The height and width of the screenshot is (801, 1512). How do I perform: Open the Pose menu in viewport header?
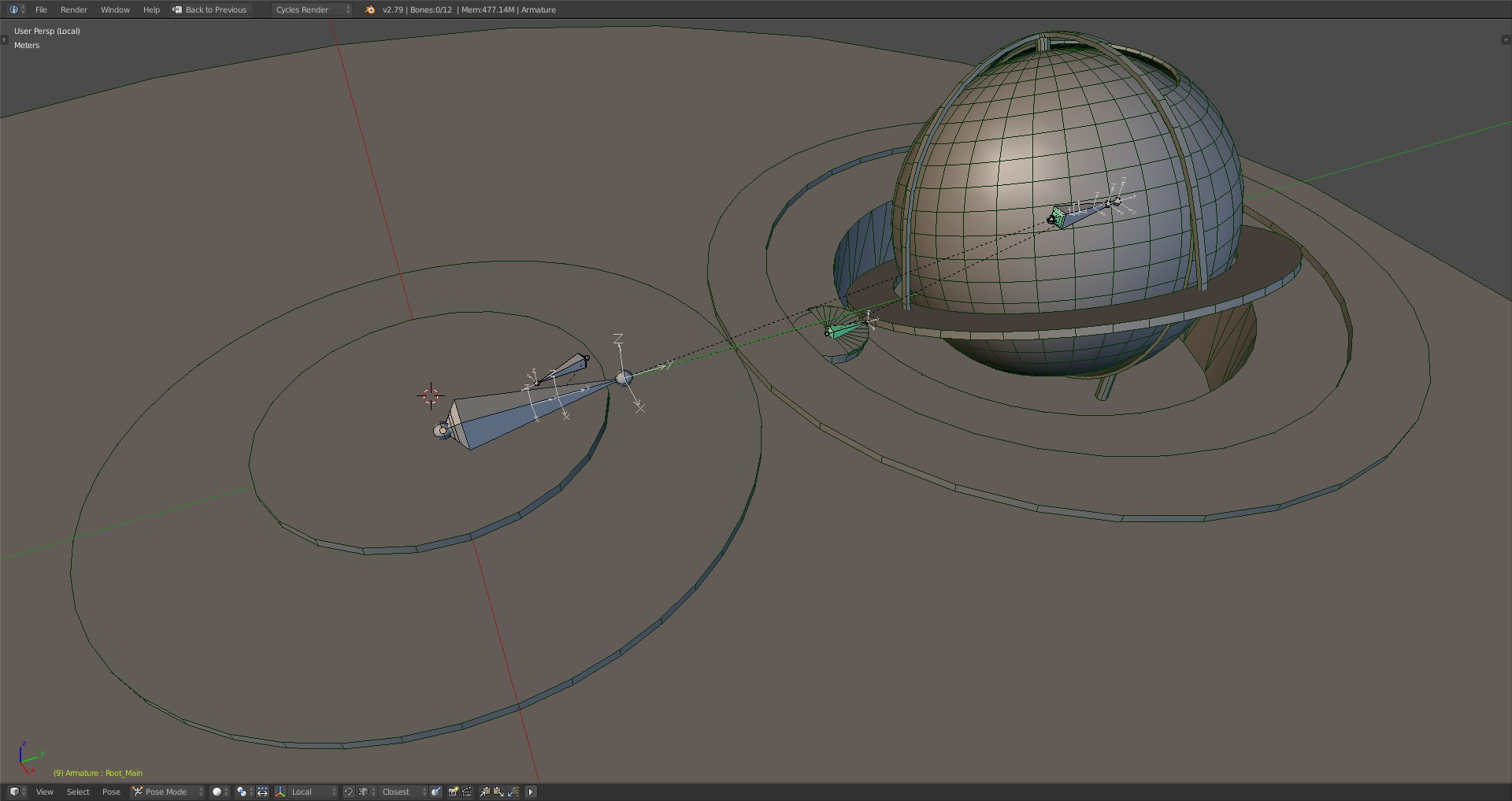pos(111,792)
